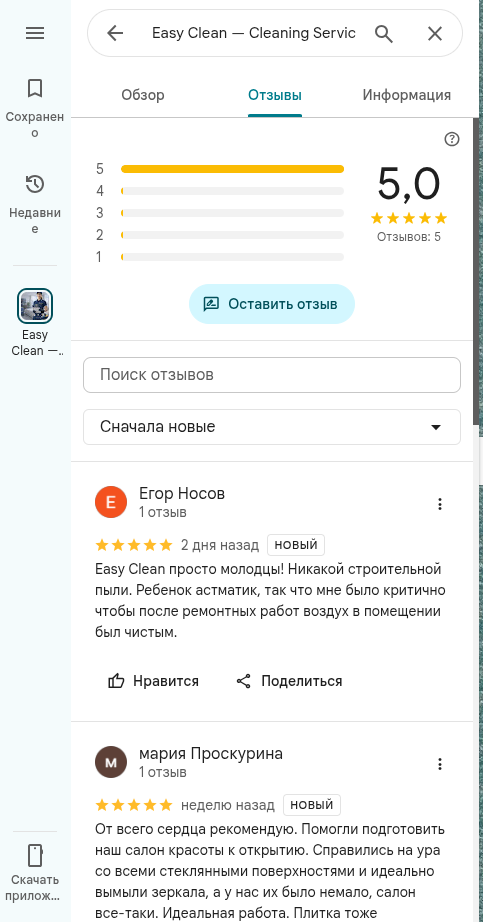This screenshot has height=922, width=483.
Task: Focus the Поиск отзывов input field
Action: click(272, 375)
